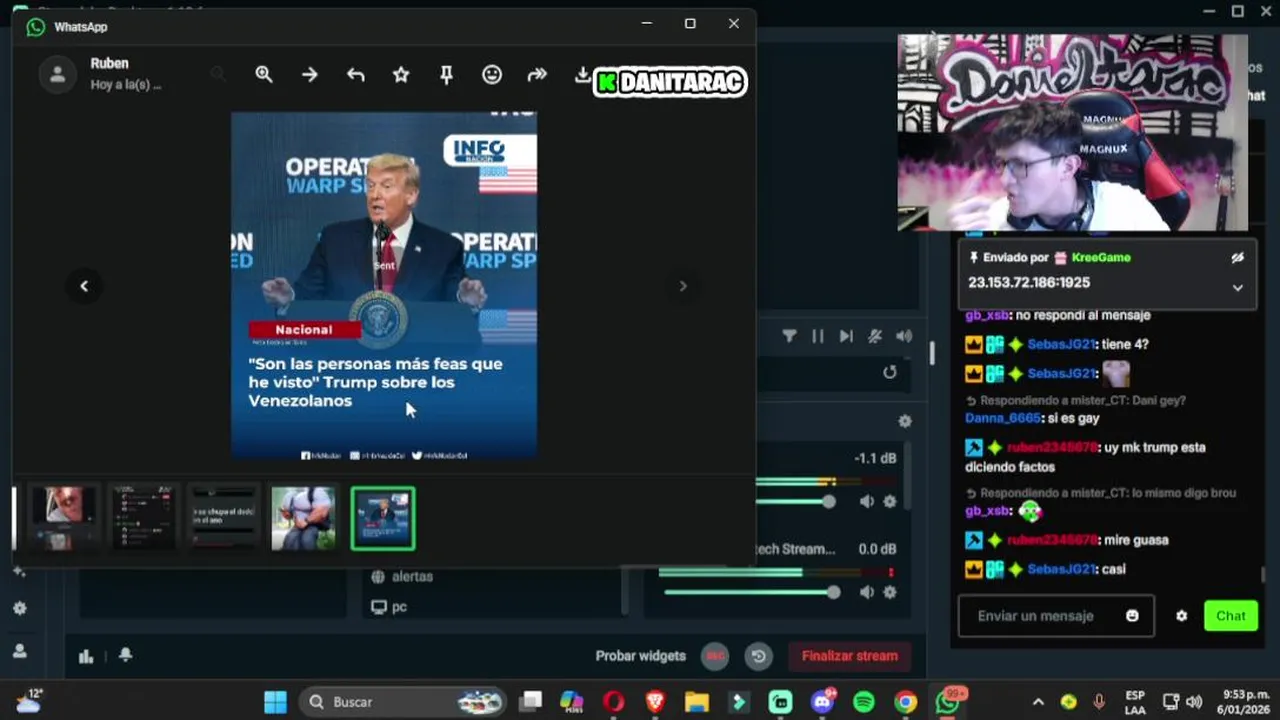Zoom into the WhatsApp image
The width and height of the screenshot is (1280, 720).
click(264, 75)
